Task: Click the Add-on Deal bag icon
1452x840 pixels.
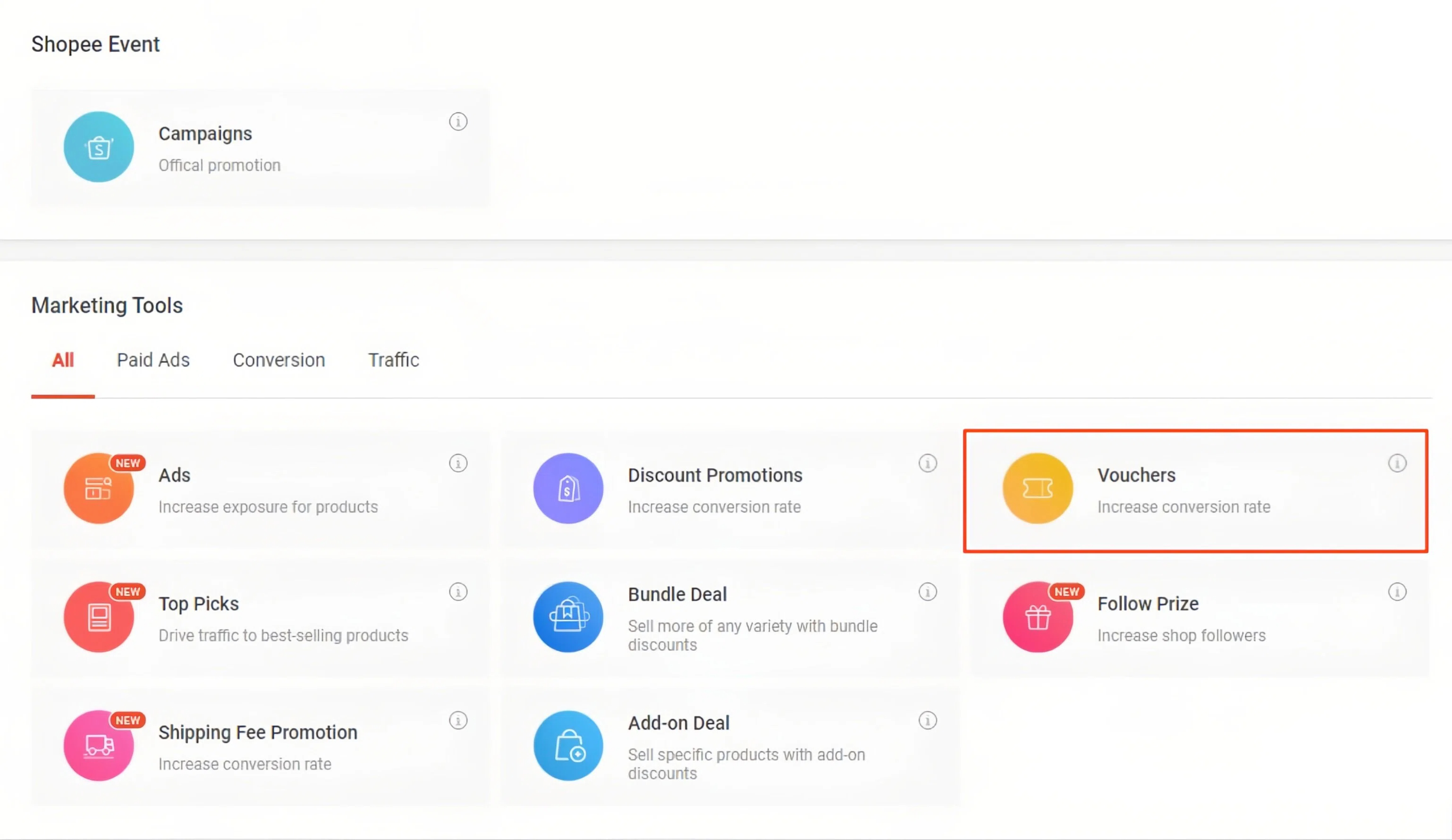Action: click(567, 745)
